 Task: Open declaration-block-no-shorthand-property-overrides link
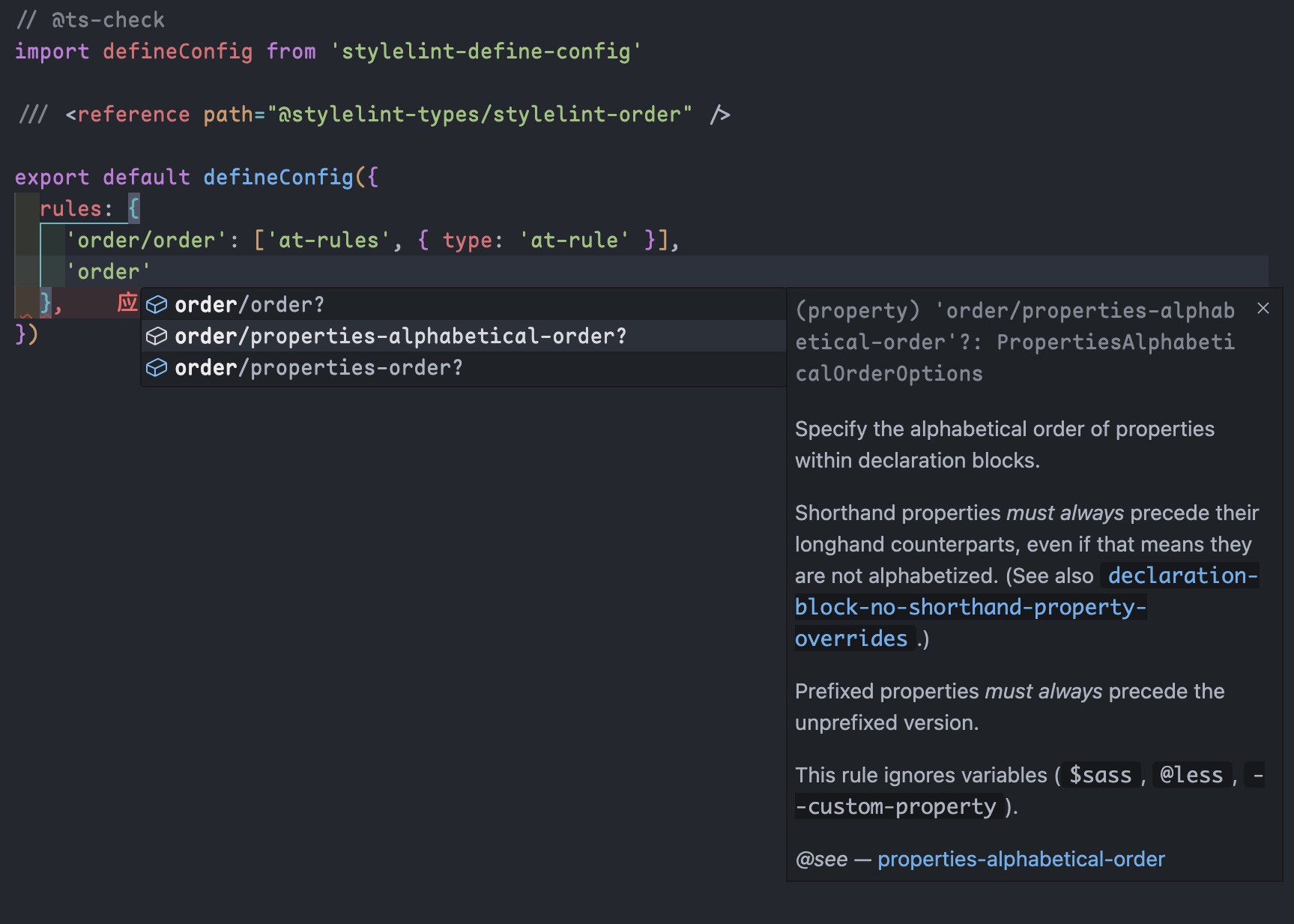[x=1027, y=606]
